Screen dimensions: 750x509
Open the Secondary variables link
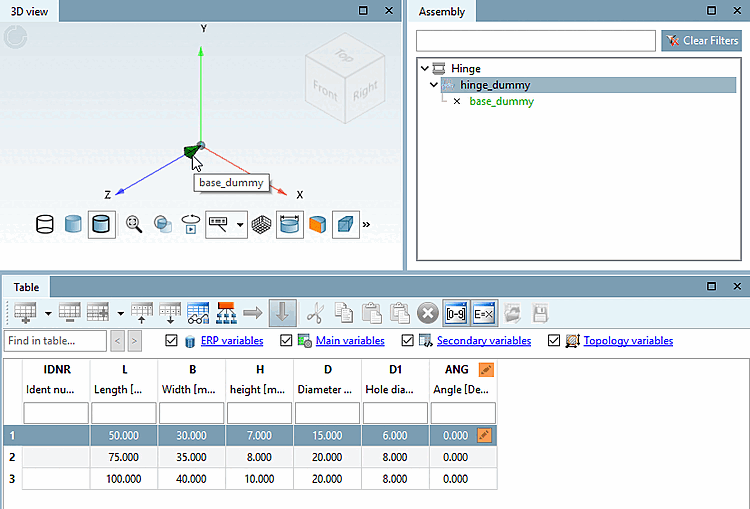pos(484,341)
